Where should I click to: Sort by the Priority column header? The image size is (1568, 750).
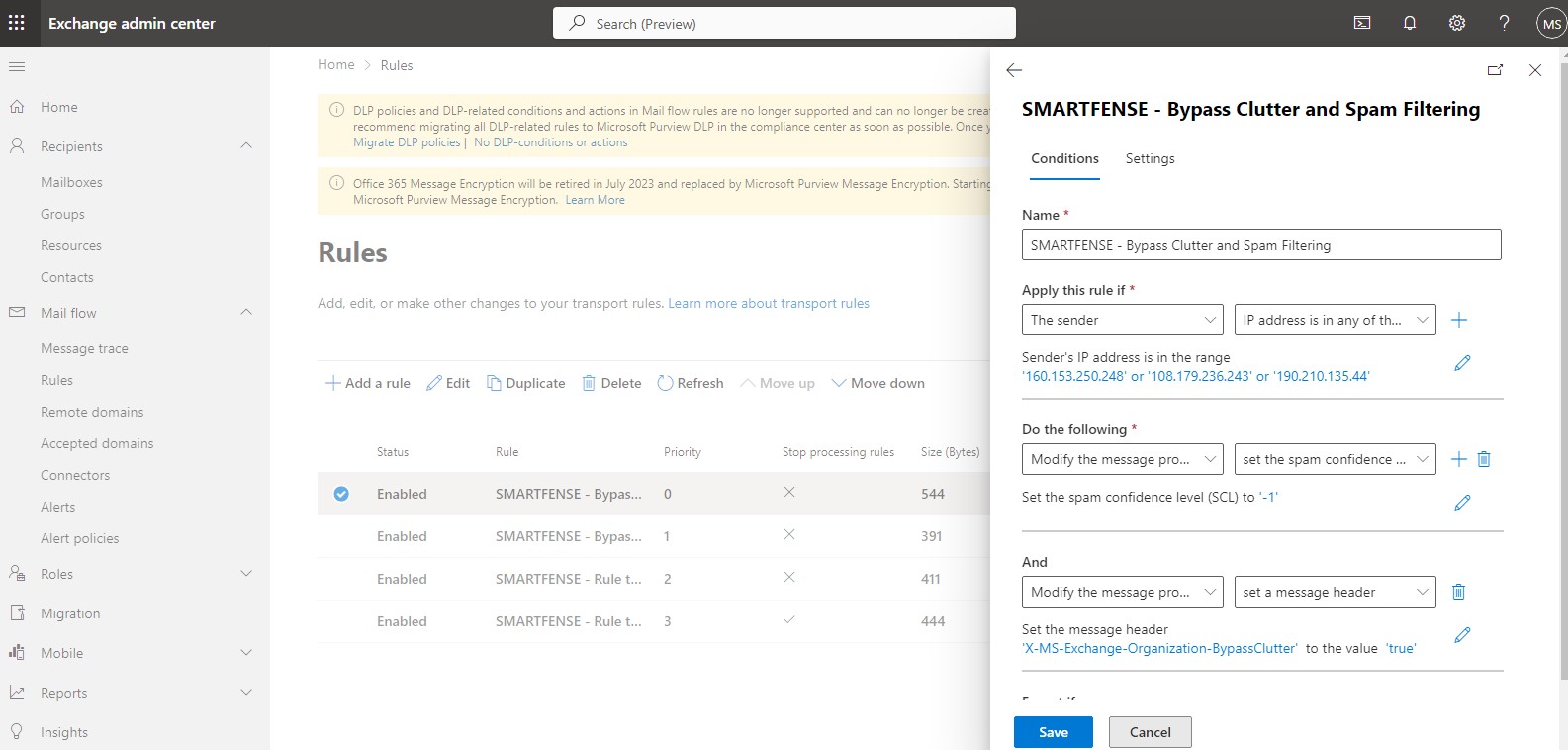click(683, 452)
